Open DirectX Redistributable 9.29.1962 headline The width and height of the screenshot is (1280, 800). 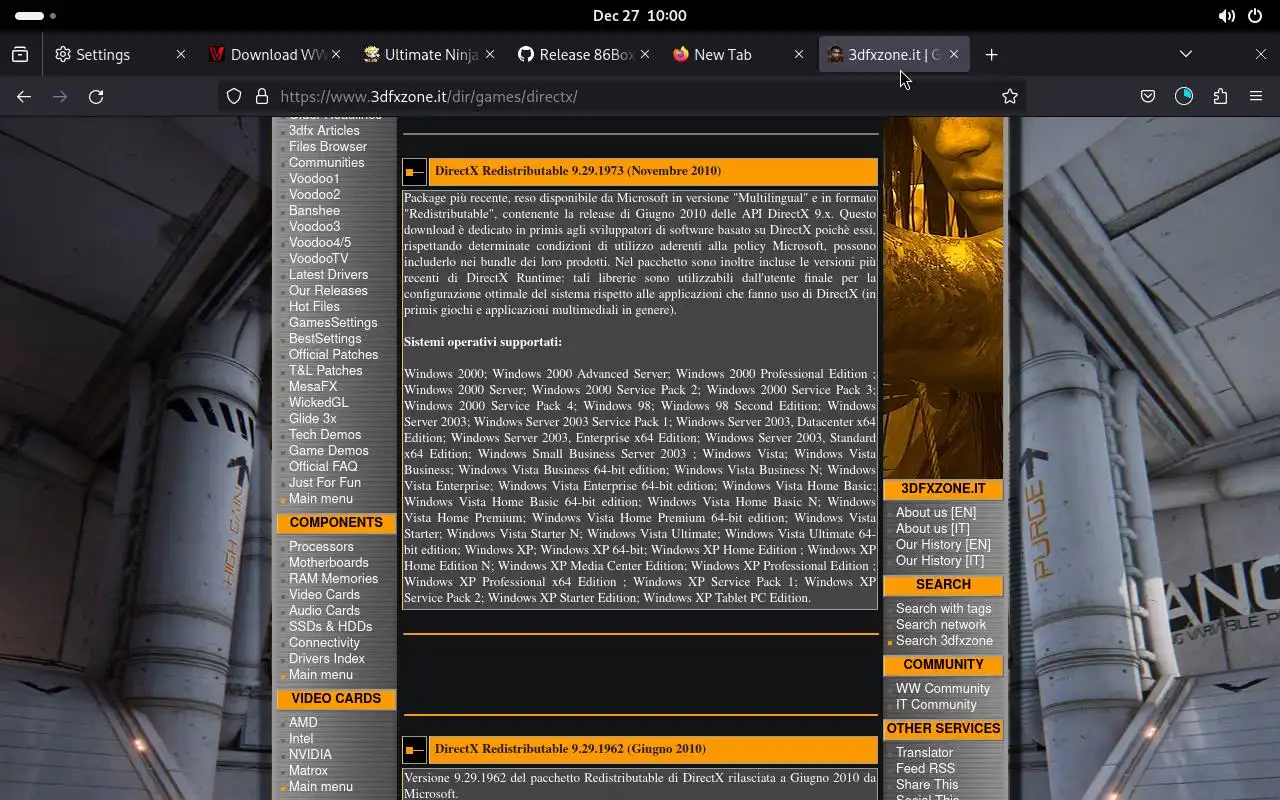[570, 749]
